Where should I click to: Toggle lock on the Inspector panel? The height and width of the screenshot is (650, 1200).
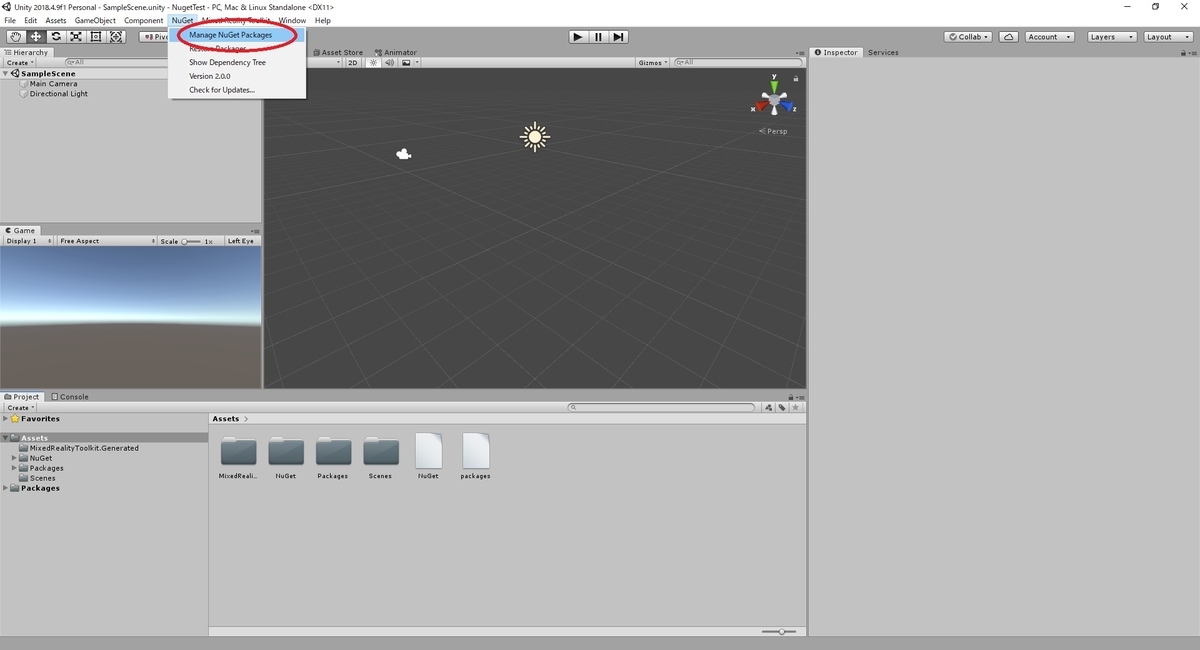coord(1183,52)
